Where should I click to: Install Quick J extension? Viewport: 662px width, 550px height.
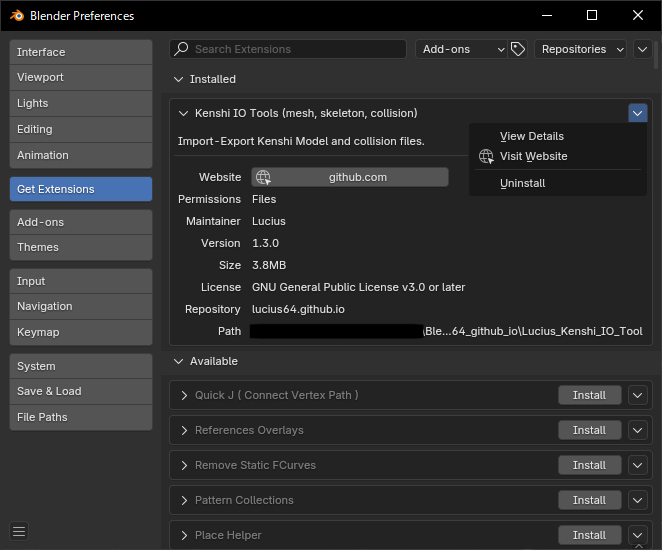[x=589, y=395]
